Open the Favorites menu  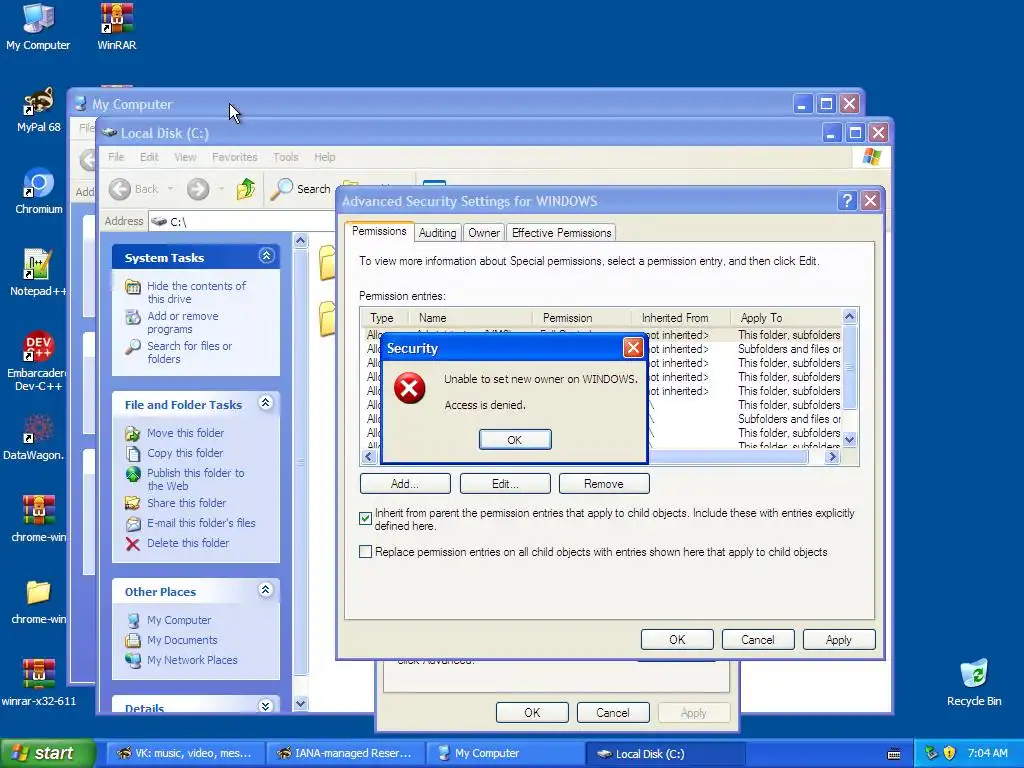coord(234,157)
